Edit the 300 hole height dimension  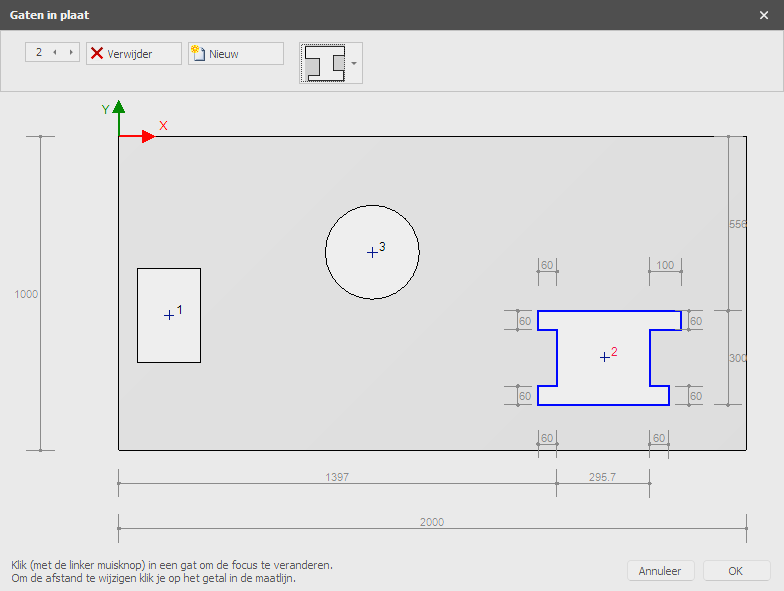click(x=738, y=358)
